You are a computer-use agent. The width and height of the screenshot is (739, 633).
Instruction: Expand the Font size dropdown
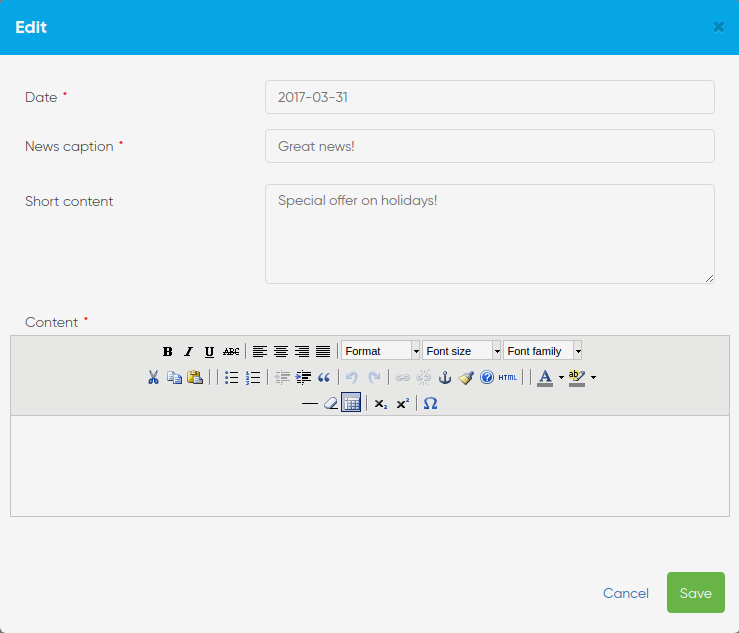pyautogui.click(x=461, y=351)
